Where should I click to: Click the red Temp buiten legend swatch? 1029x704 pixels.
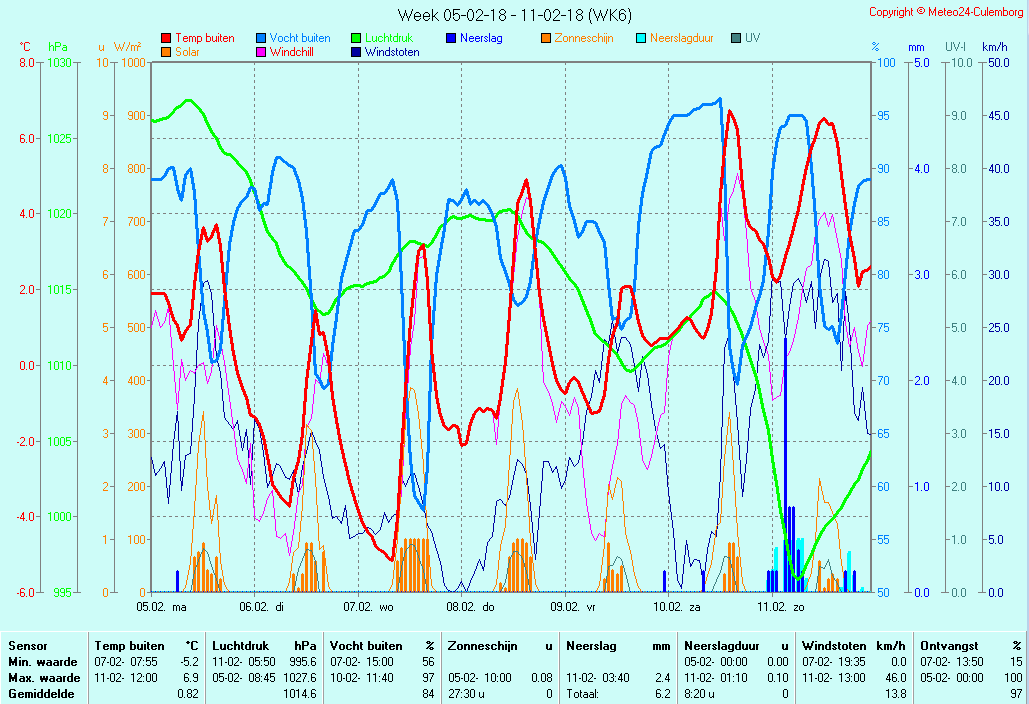pyautogui.click(x=166, y=38)
